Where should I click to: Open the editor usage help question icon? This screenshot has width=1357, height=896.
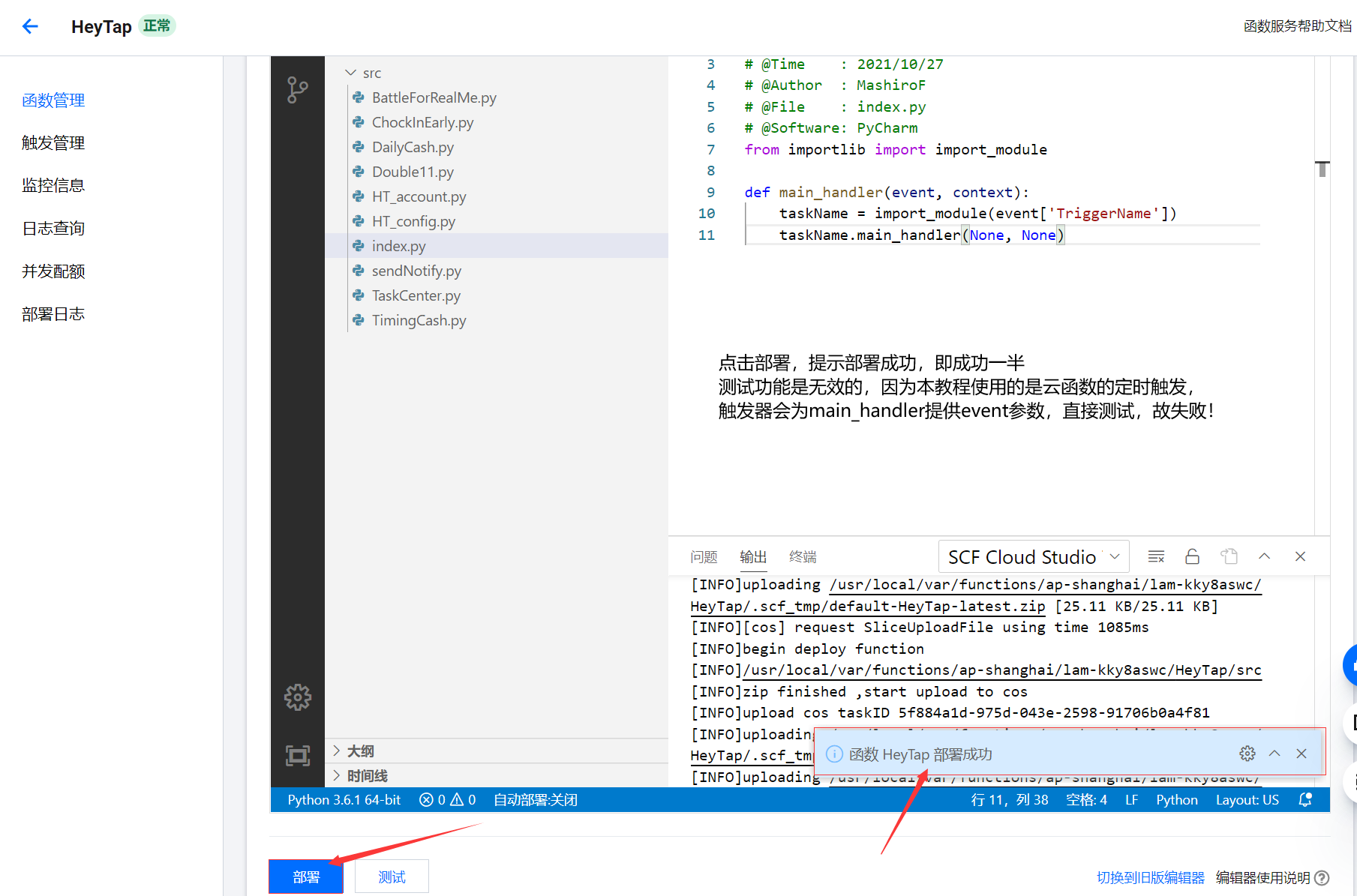pyautogui.click(x=1322, y=878)
